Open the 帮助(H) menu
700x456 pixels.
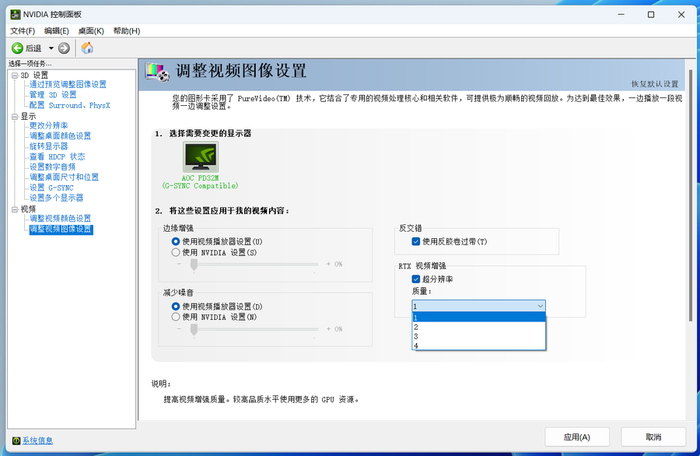pos(127,31)
